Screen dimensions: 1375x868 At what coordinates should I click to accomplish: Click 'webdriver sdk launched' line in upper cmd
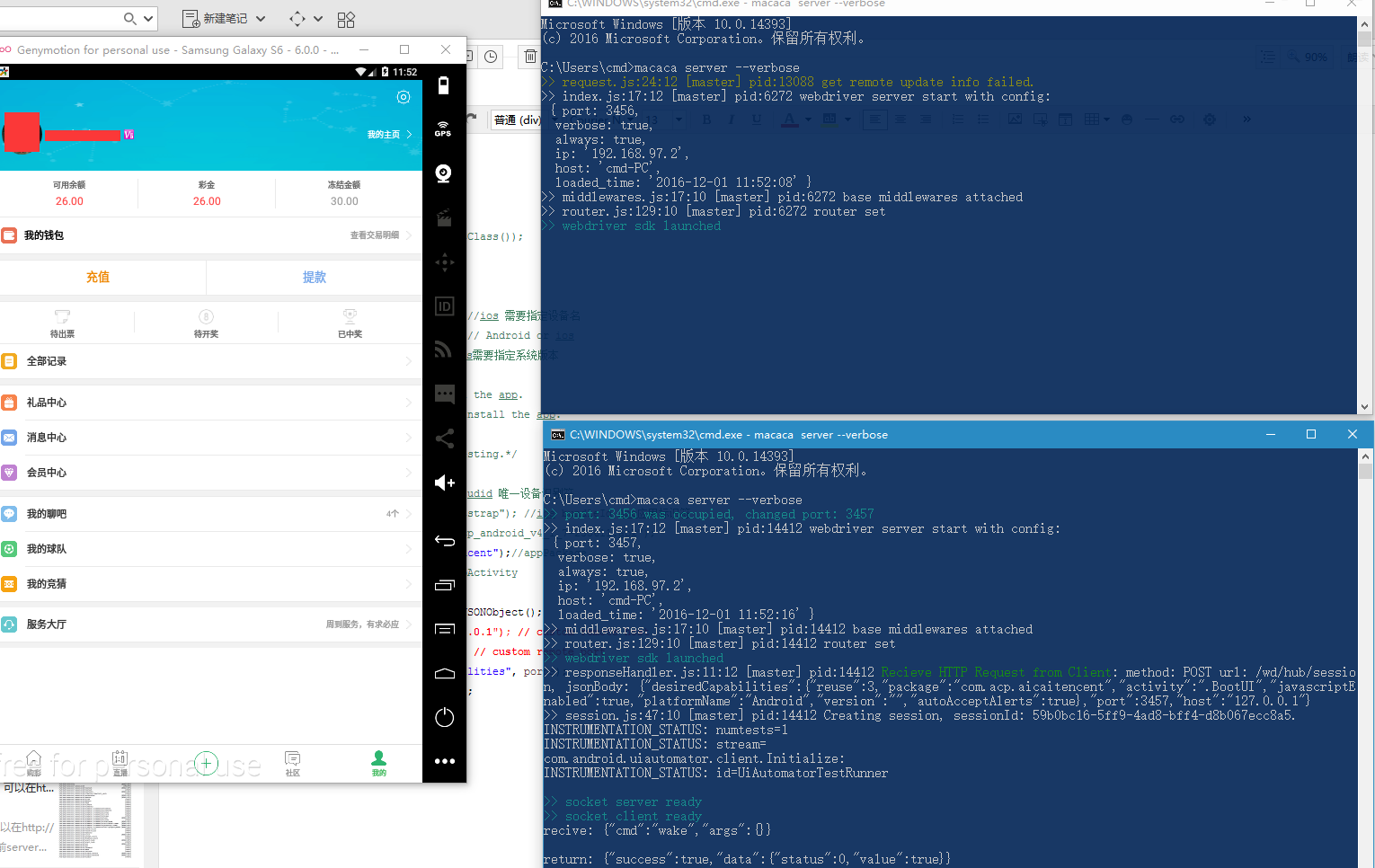click(x=641, y=226)
